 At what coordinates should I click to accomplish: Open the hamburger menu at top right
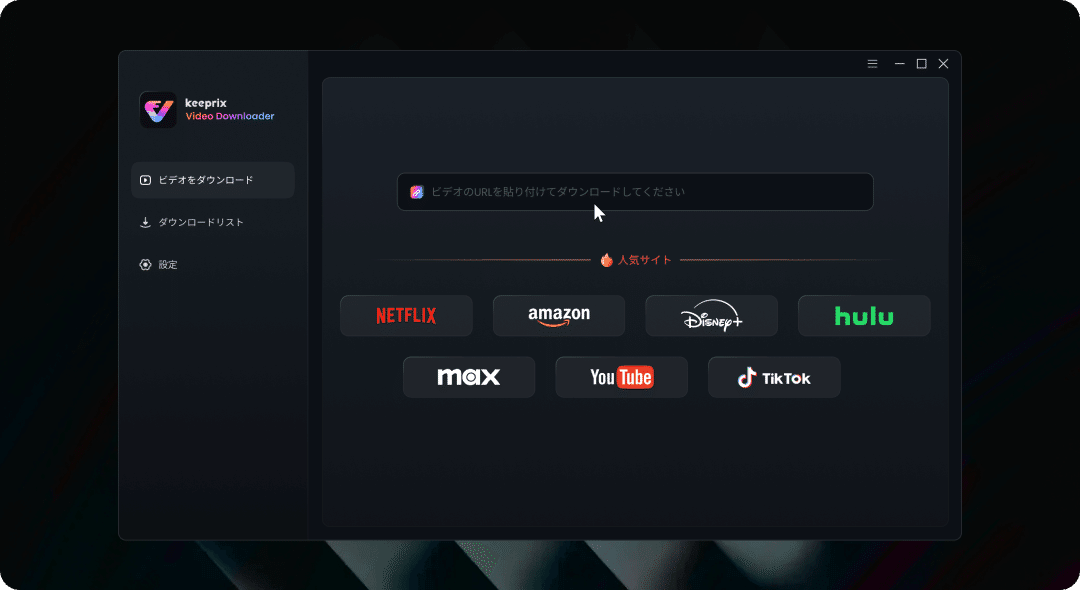[x=872, y=63]
